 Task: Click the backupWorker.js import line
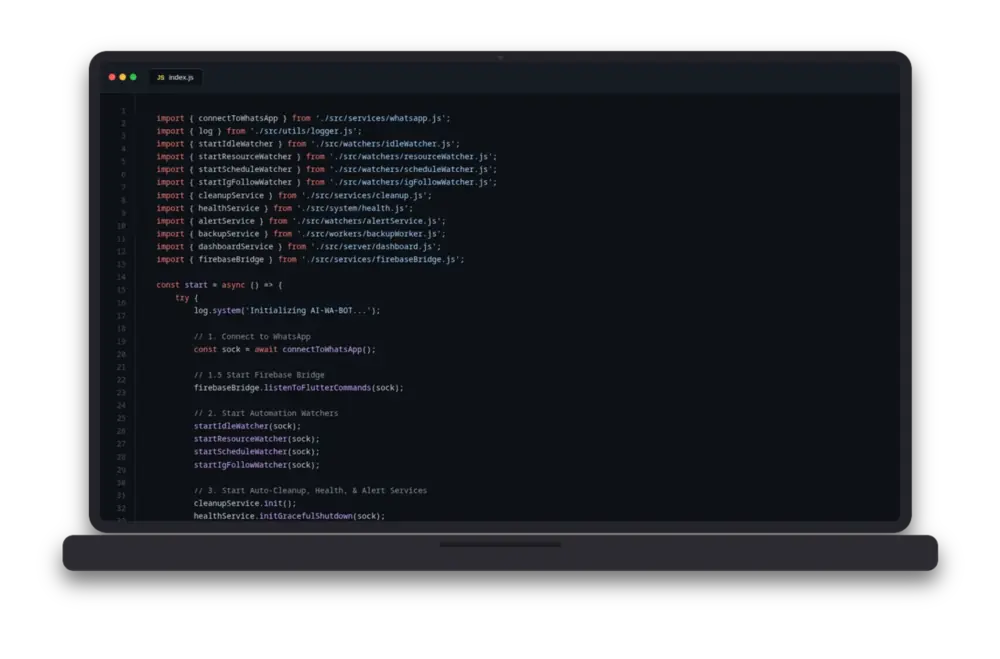[x=301, y=233]
